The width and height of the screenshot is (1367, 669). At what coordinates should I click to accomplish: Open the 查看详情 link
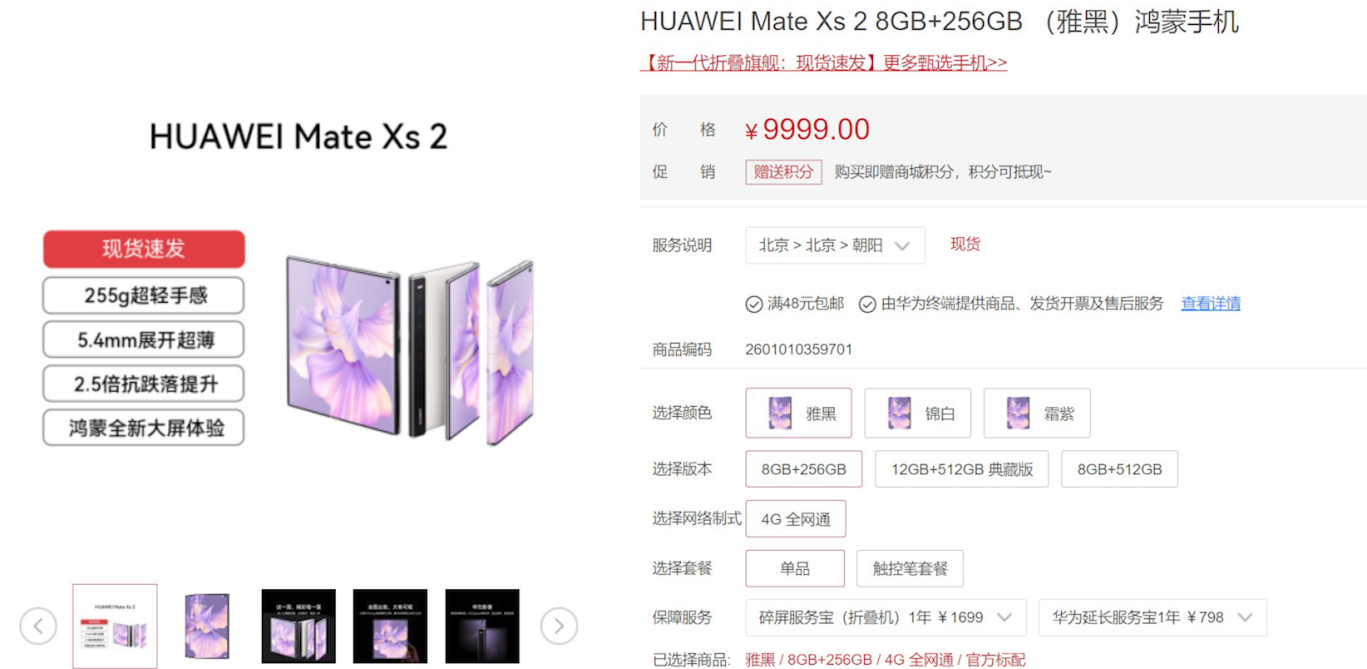tap(1211, 303)
